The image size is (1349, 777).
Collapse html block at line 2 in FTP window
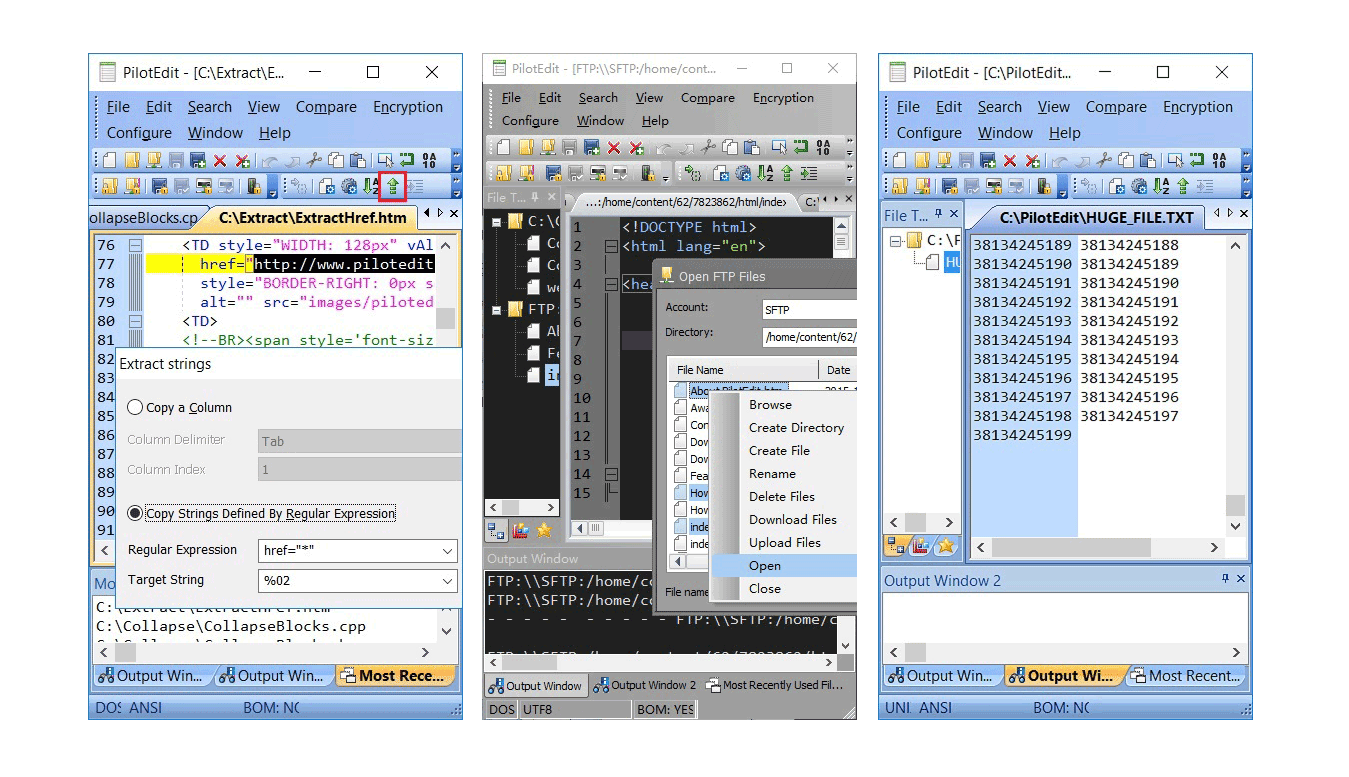click(x=611, y=246)
